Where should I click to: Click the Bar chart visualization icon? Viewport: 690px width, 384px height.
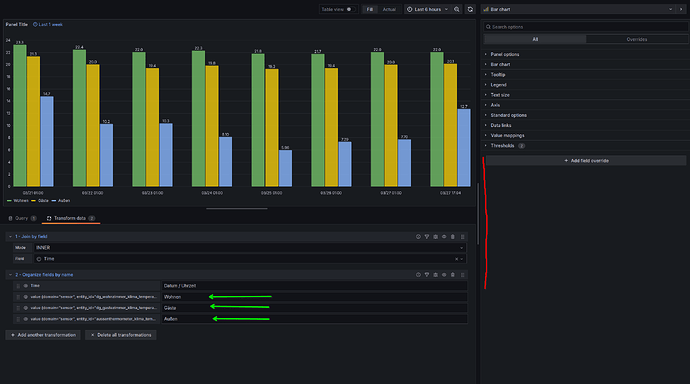coord(486,9)
